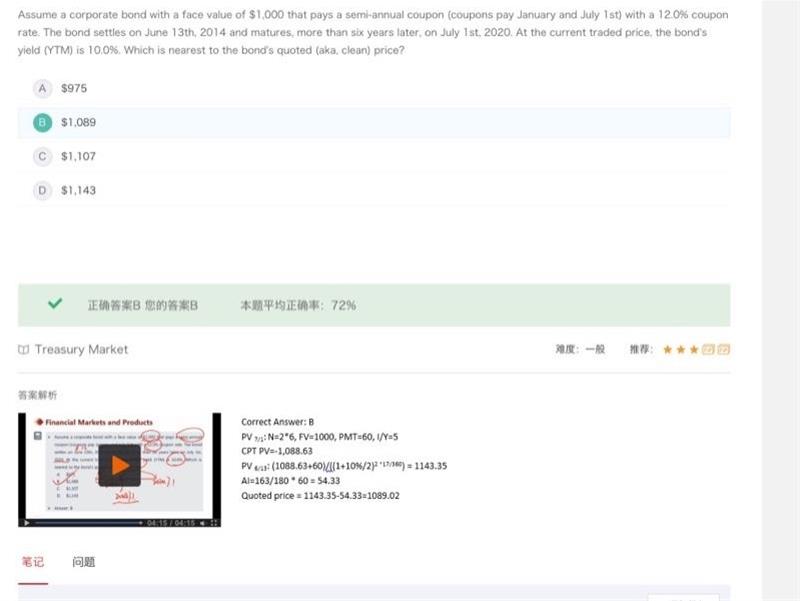Toggle the video volume icon
800x601 pixels.
(x=203, y=522)
